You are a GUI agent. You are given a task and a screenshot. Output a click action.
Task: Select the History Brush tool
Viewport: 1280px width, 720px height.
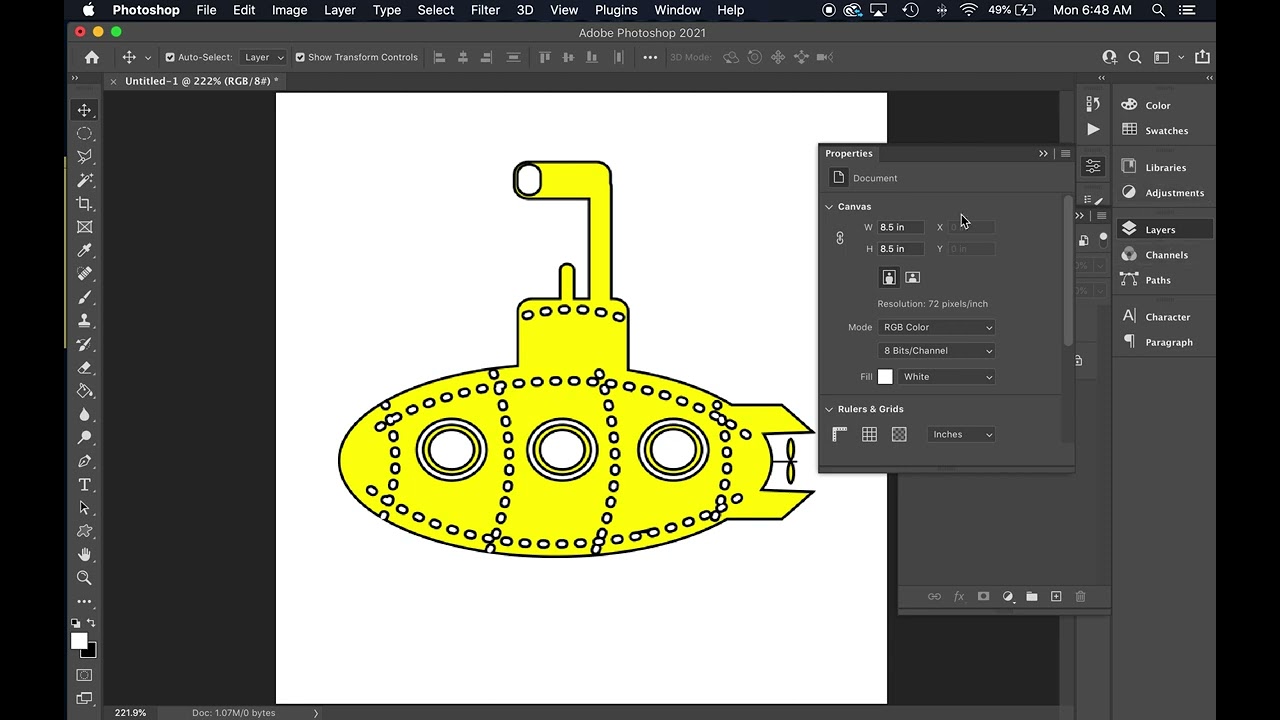click(85, 344)
